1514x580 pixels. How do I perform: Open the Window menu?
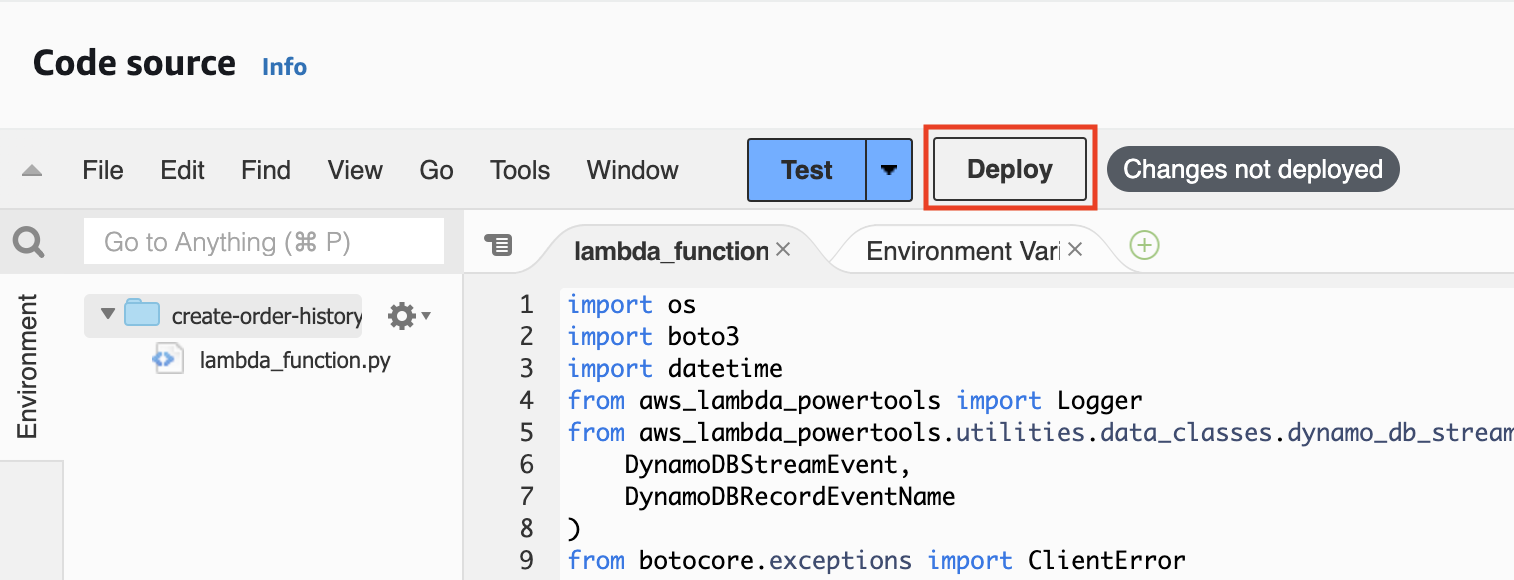(x=632, y=170)
